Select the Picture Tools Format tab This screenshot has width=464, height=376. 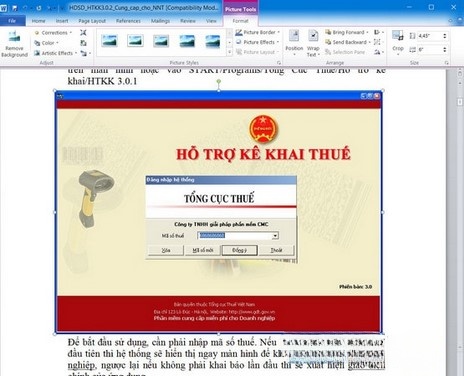pyautogui.click(x=240, y=21)
